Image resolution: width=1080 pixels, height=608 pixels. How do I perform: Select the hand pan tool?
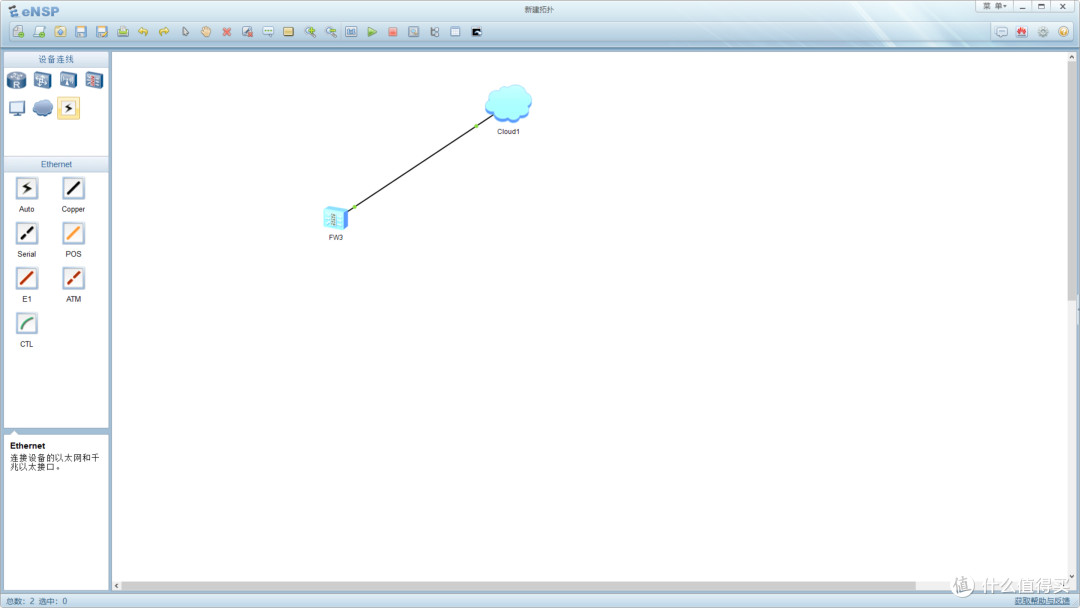206,32
